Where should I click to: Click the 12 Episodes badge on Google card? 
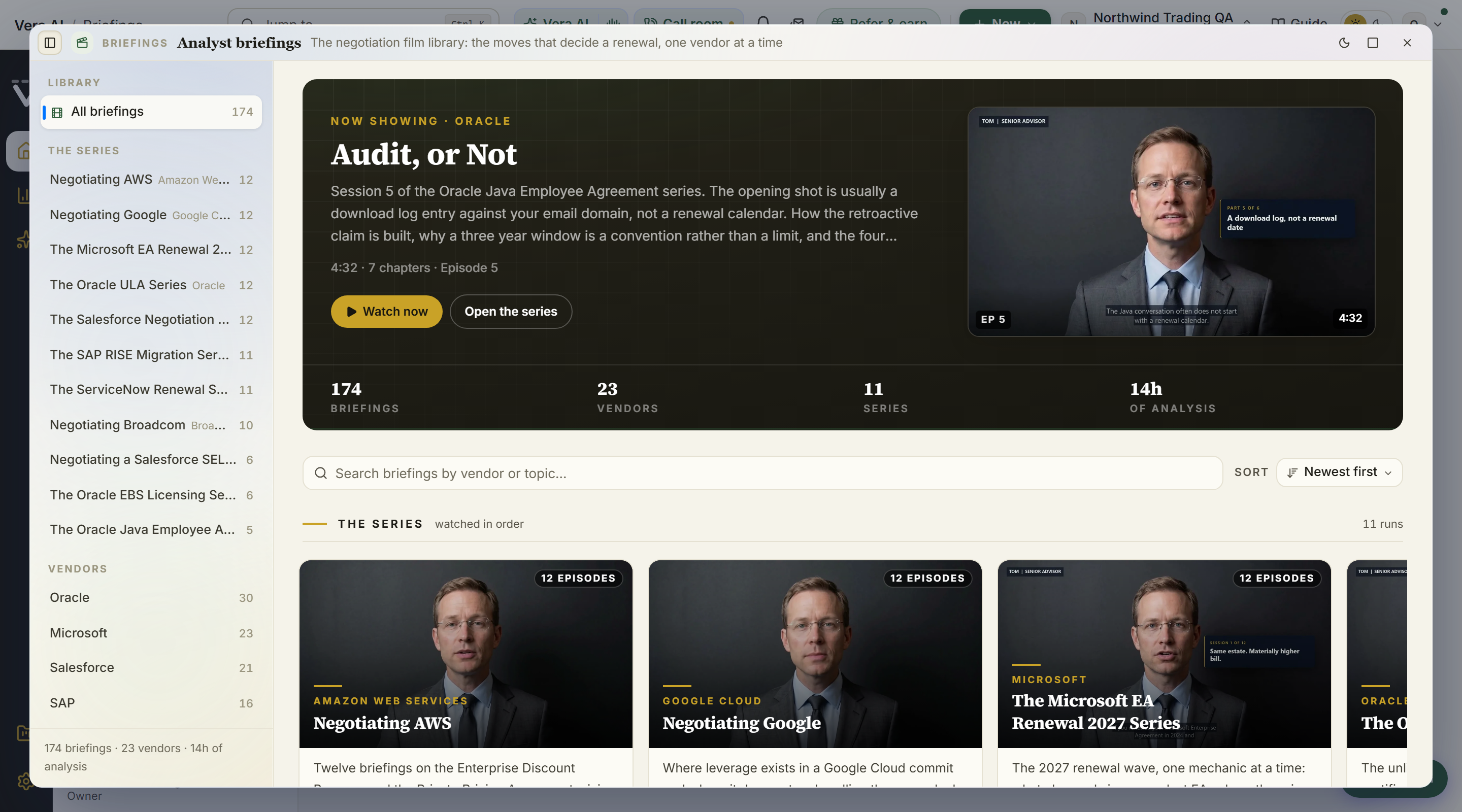click(927, 578)
